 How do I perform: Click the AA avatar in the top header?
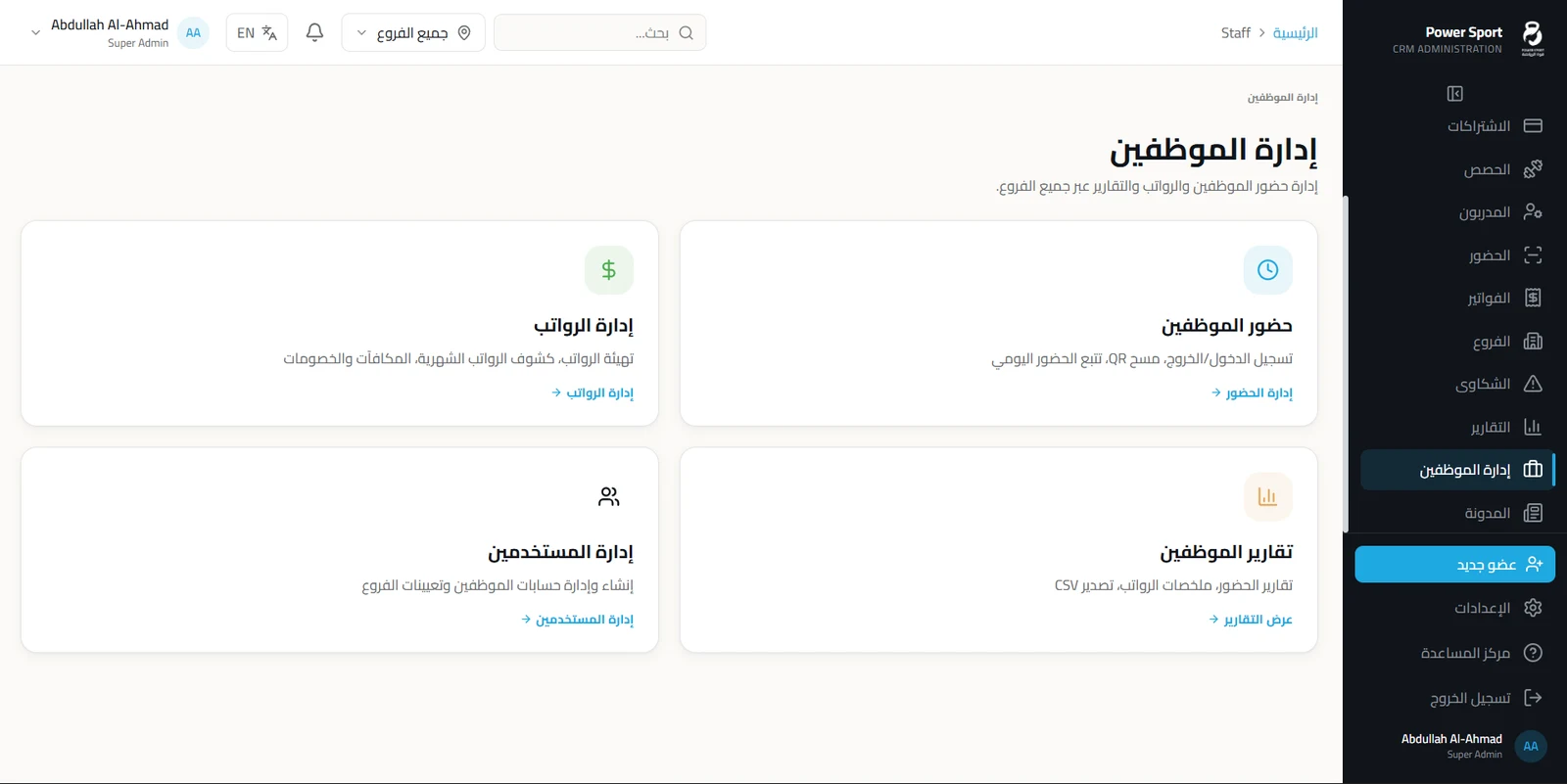193,32
